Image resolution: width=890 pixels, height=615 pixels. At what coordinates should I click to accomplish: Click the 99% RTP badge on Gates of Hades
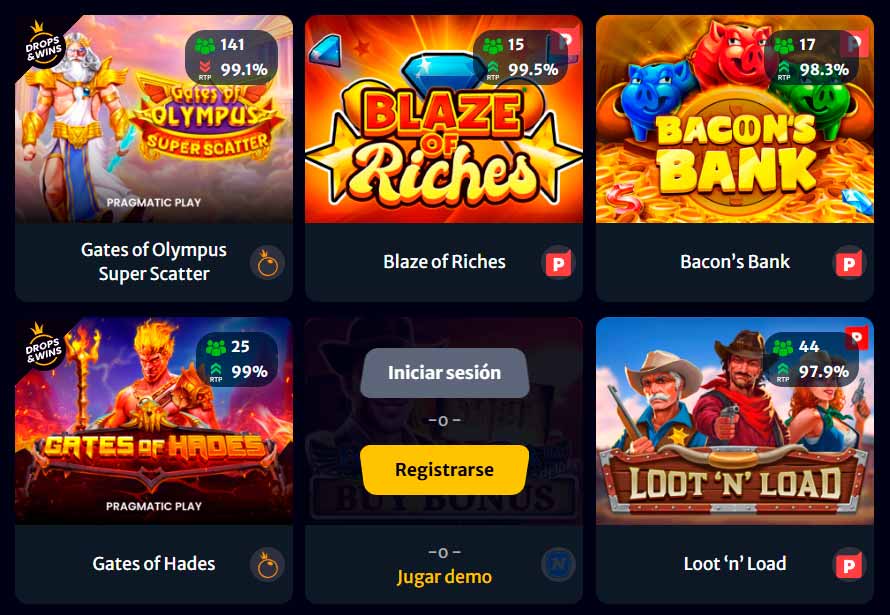point(237,359)
